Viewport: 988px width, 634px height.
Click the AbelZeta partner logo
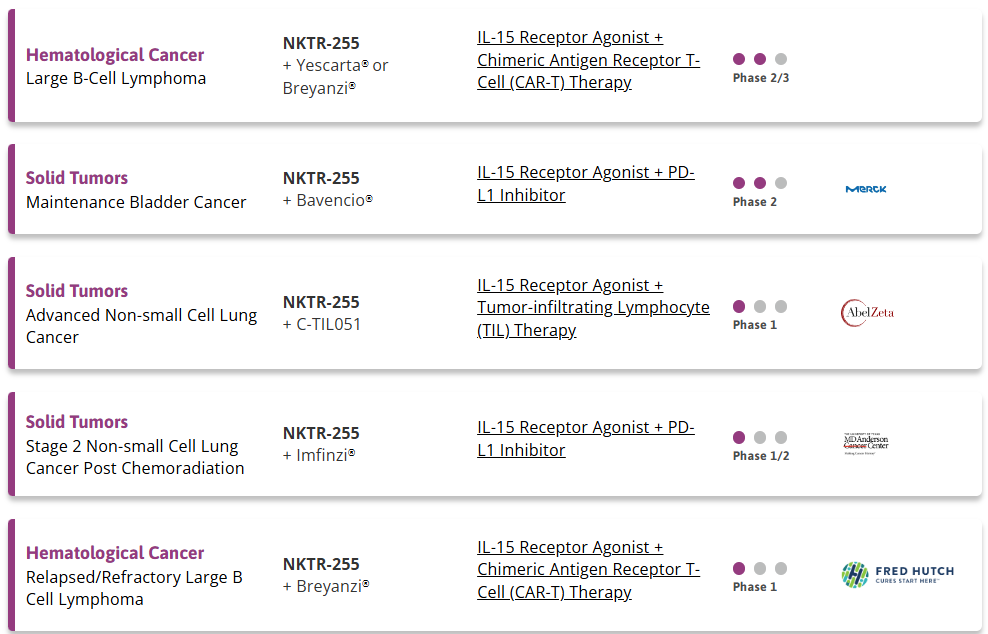click(868, 313)
